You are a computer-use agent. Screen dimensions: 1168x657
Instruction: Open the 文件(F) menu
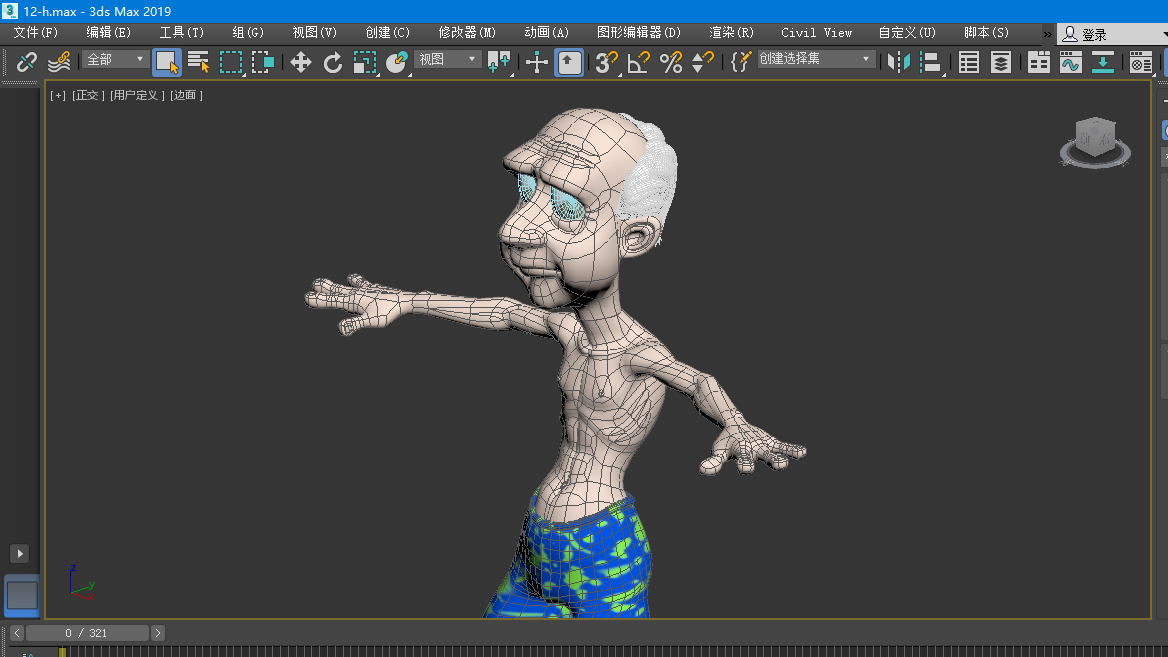[35, 33]
